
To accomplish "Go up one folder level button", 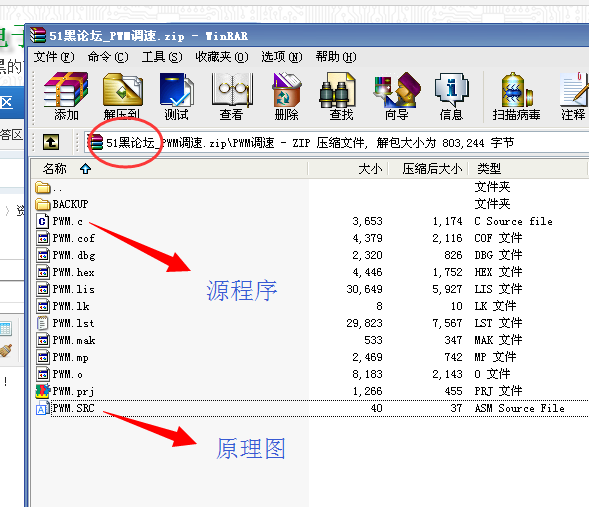I will [51, 142].
